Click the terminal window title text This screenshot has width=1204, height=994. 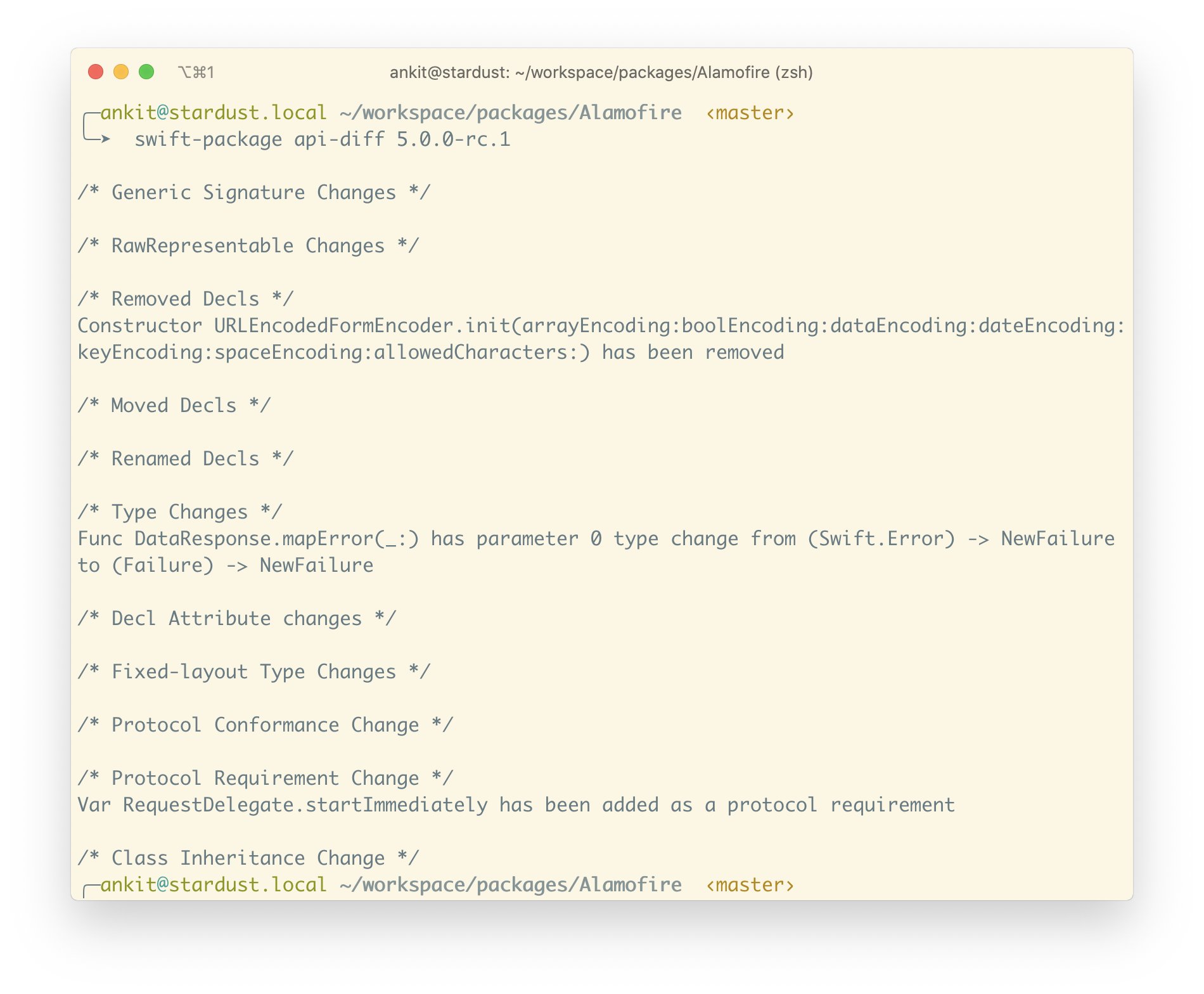[x=601, y=73]
